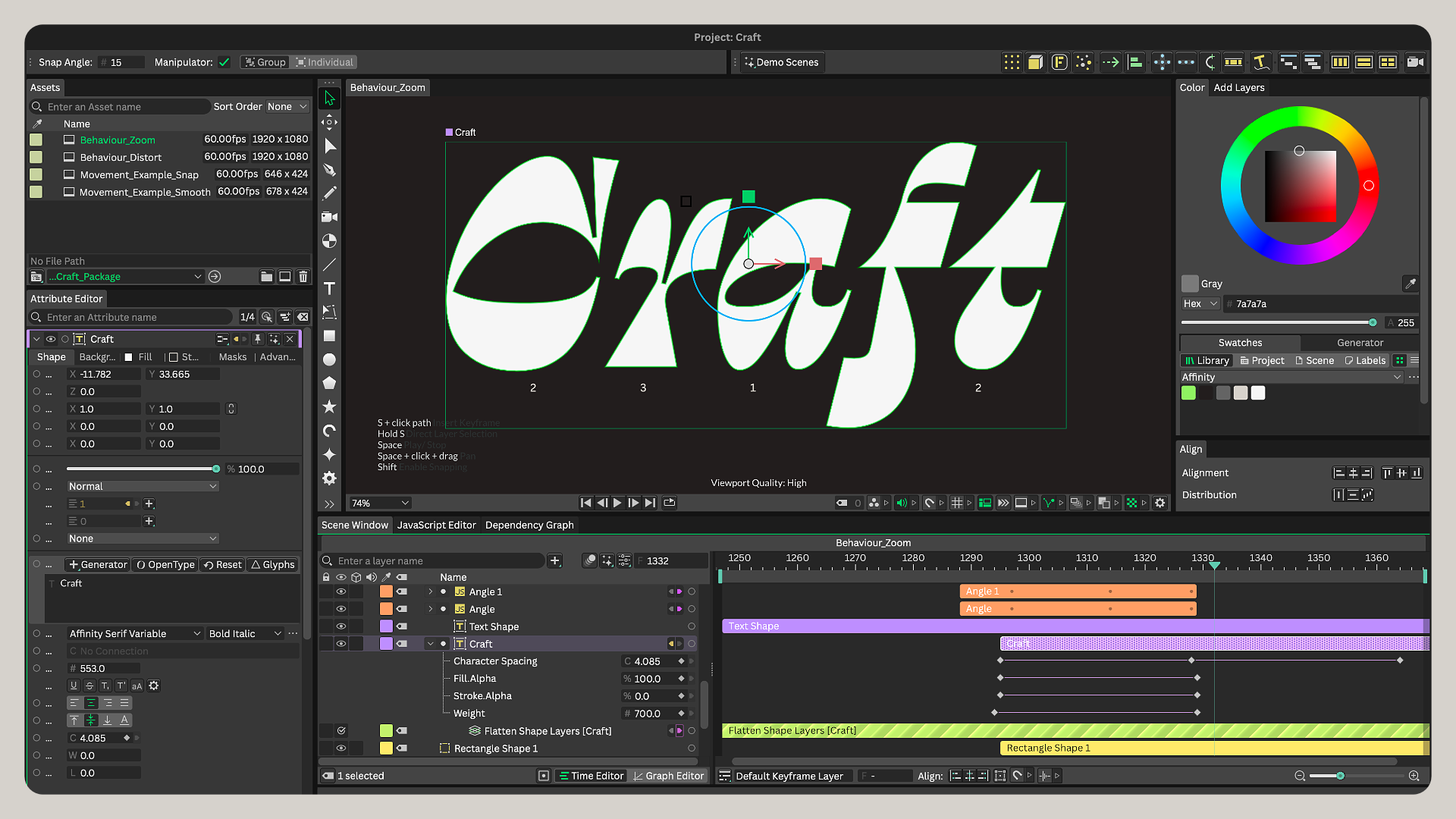Enable the Individual manipulator mode

324,62
